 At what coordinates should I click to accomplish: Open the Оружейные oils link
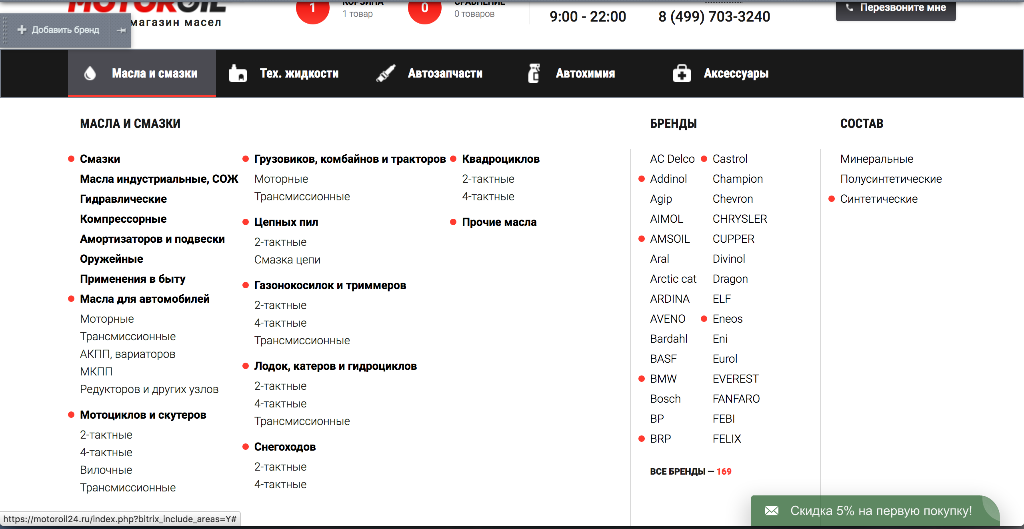point(112,259)
